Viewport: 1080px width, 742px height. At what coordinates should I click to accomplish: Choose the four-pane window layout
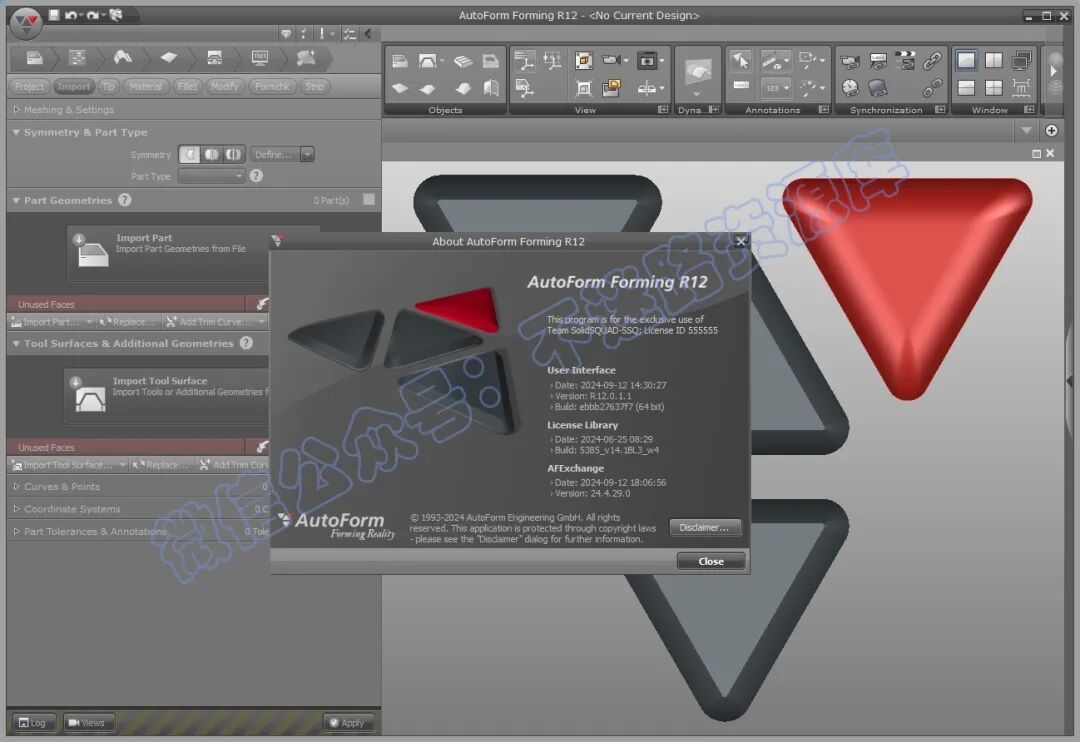coord(993,87)
